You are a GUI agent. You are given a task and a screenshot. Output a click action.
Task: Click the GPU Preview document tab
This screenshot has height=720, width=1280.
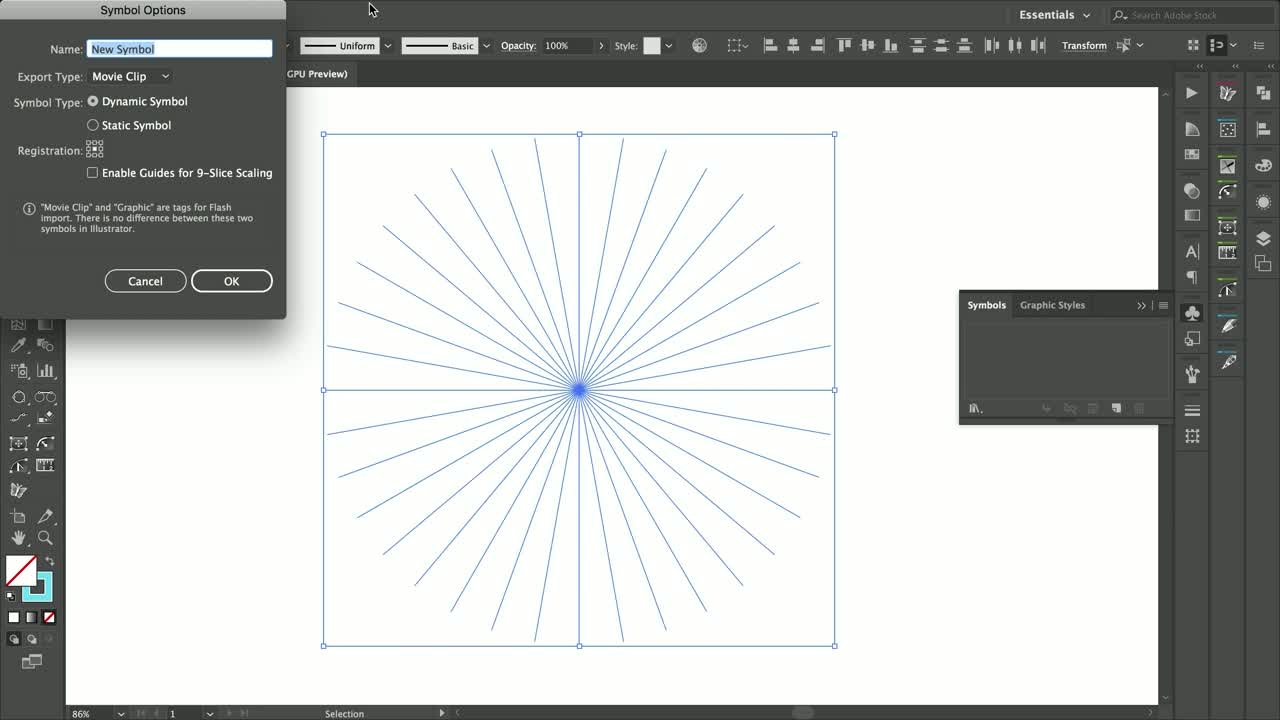coord(318,73)
